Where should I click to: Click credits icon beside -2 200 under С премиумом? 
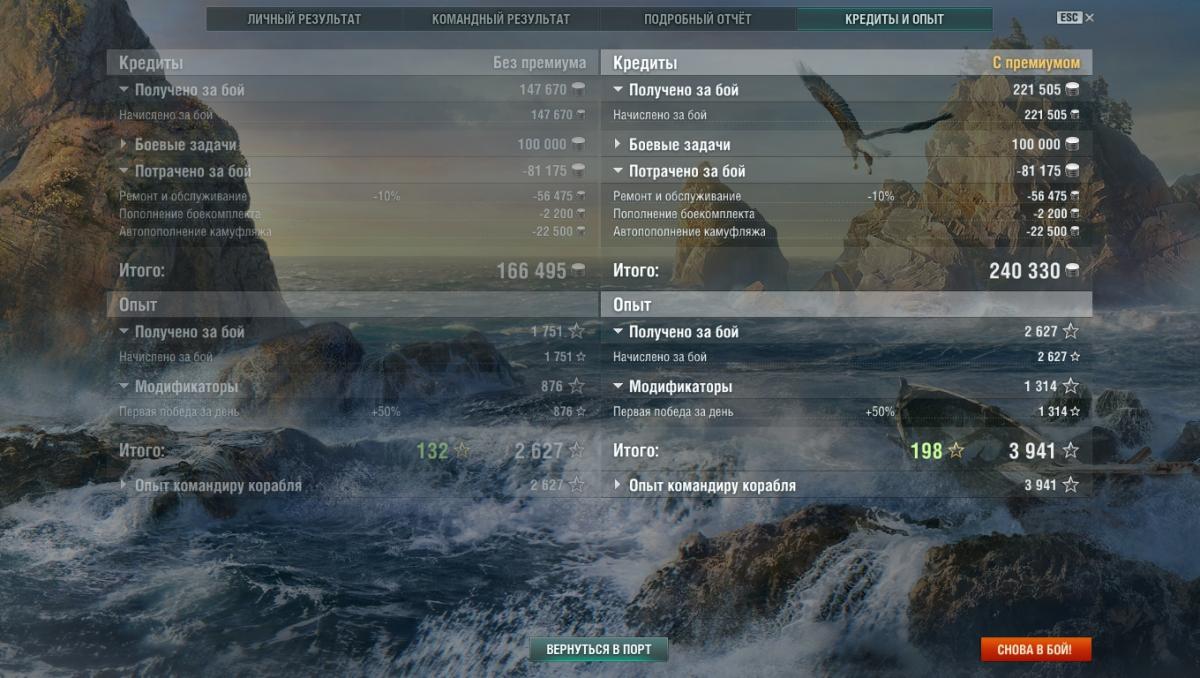click(1075, 214)
